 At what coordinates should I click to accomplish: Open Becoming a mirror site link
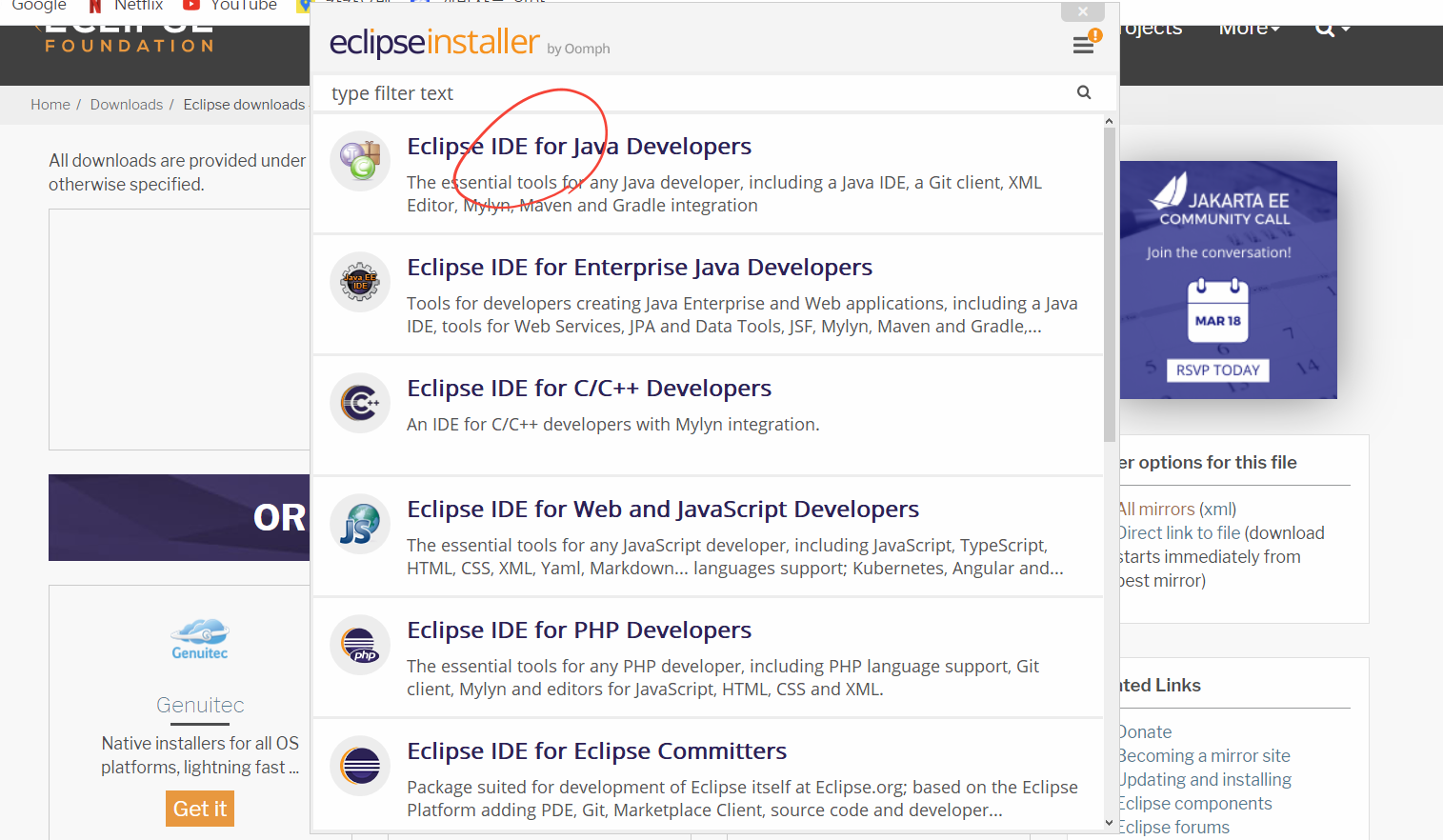tap(1205, 756)
